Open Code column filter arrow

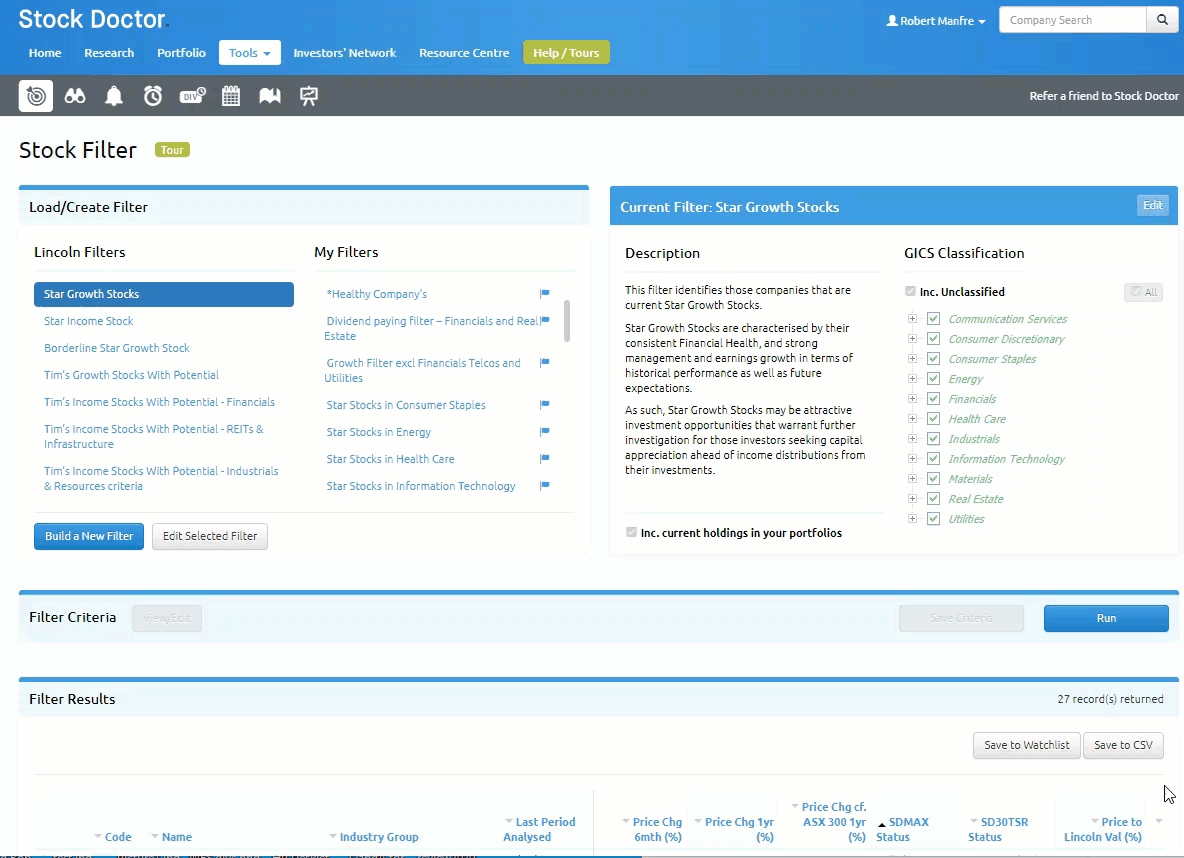[x=97, y=836]
